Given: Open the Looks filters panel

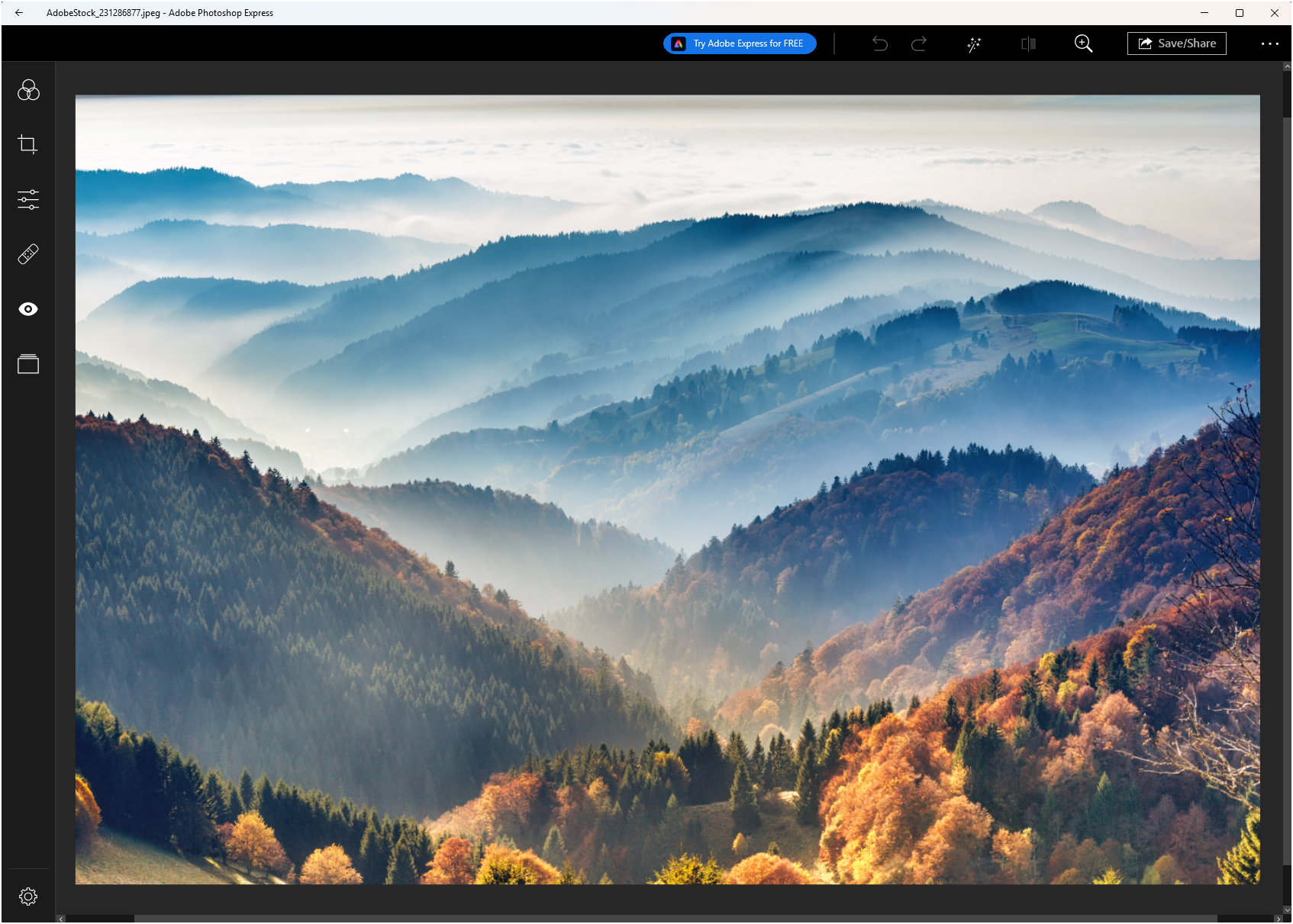Looking at the screenshot, I should click(27, 89).
